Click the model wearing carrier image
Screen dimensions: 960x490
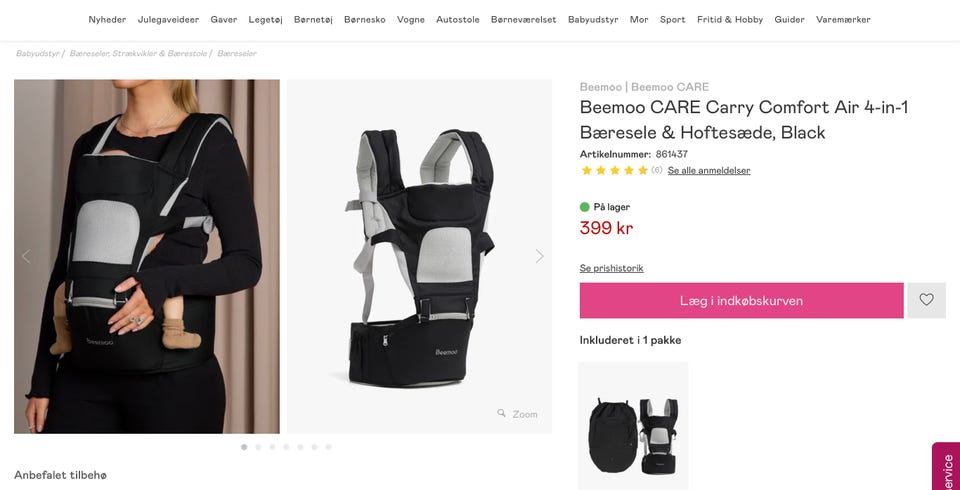click(146, 256)
